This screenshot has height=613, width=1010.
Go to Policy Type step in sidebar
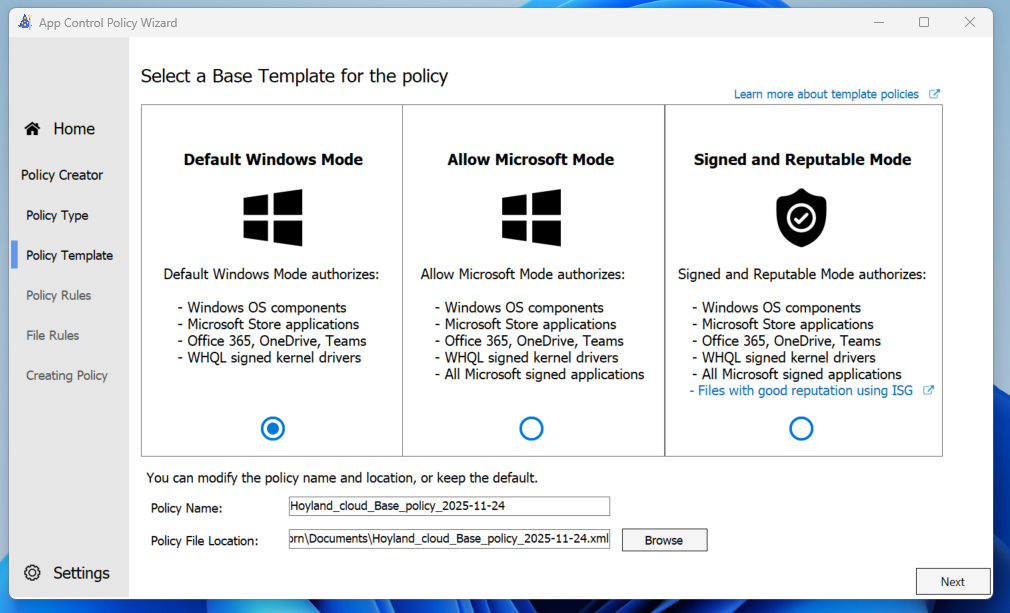click(x=57, y=215)
